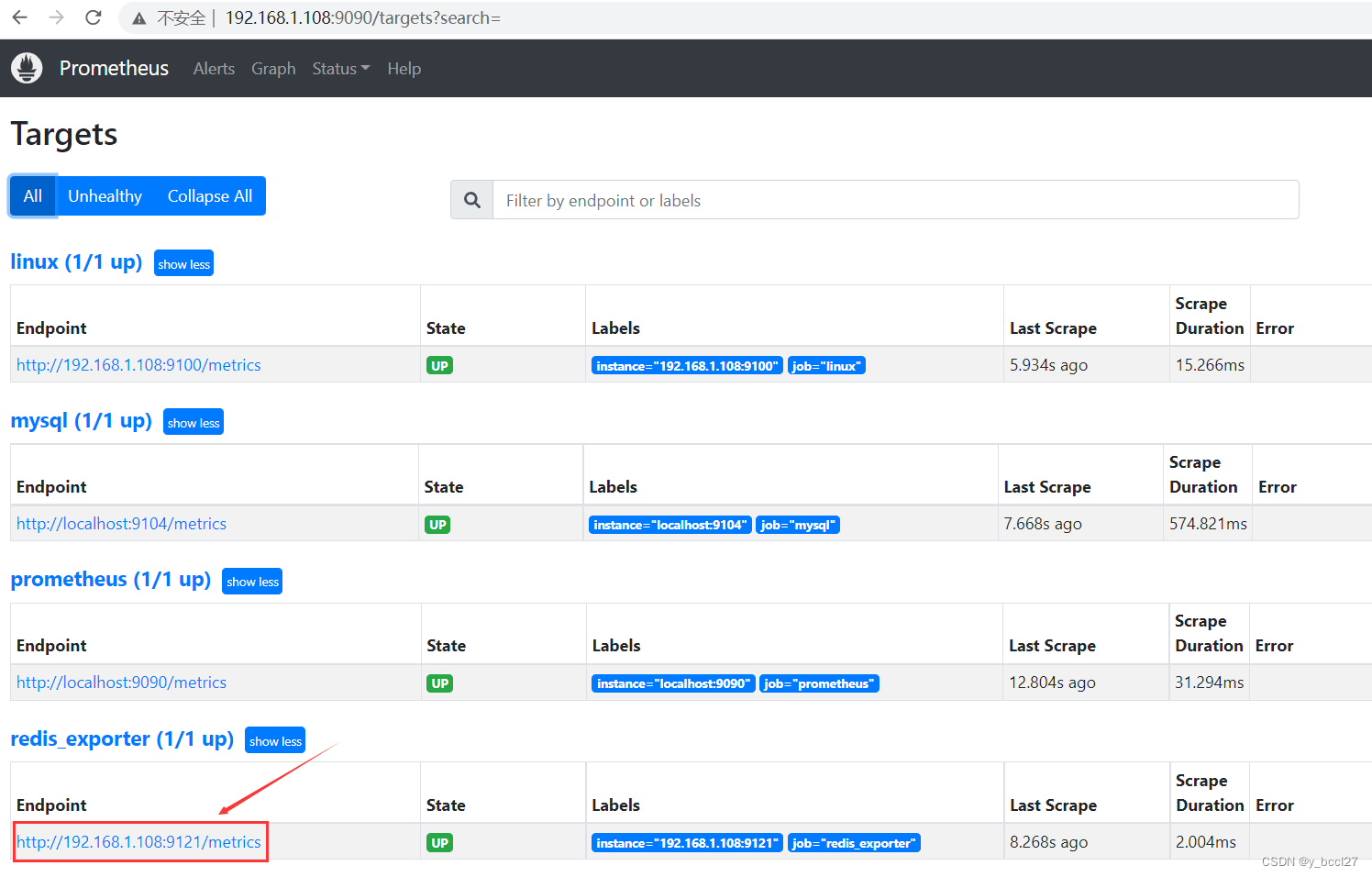Screen dimensions: 1372x877
Task: Click the Collapse All button
Action: pos(210,196)
